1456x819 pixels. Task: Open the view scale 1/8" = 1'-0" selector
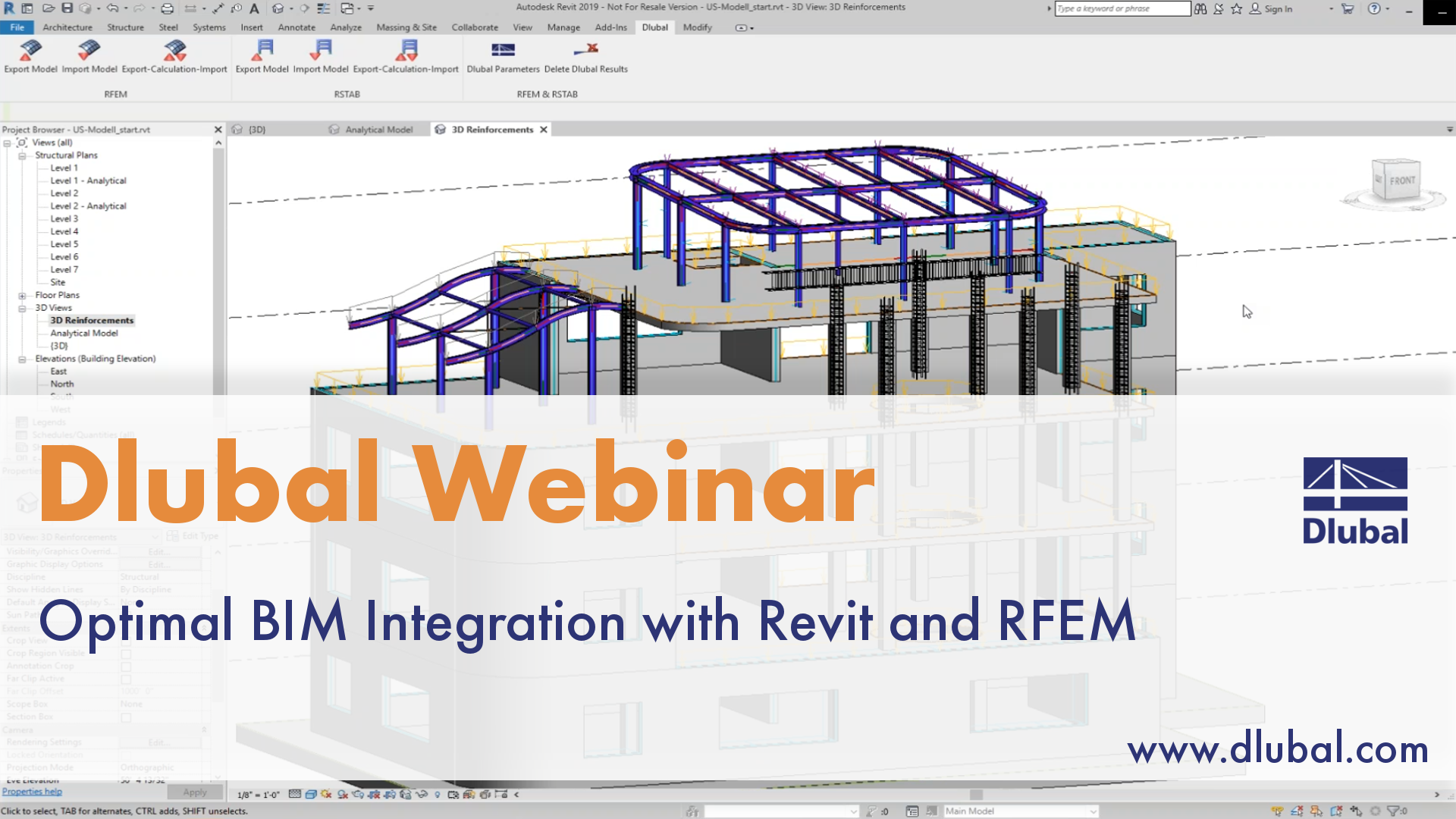(258, 795)
